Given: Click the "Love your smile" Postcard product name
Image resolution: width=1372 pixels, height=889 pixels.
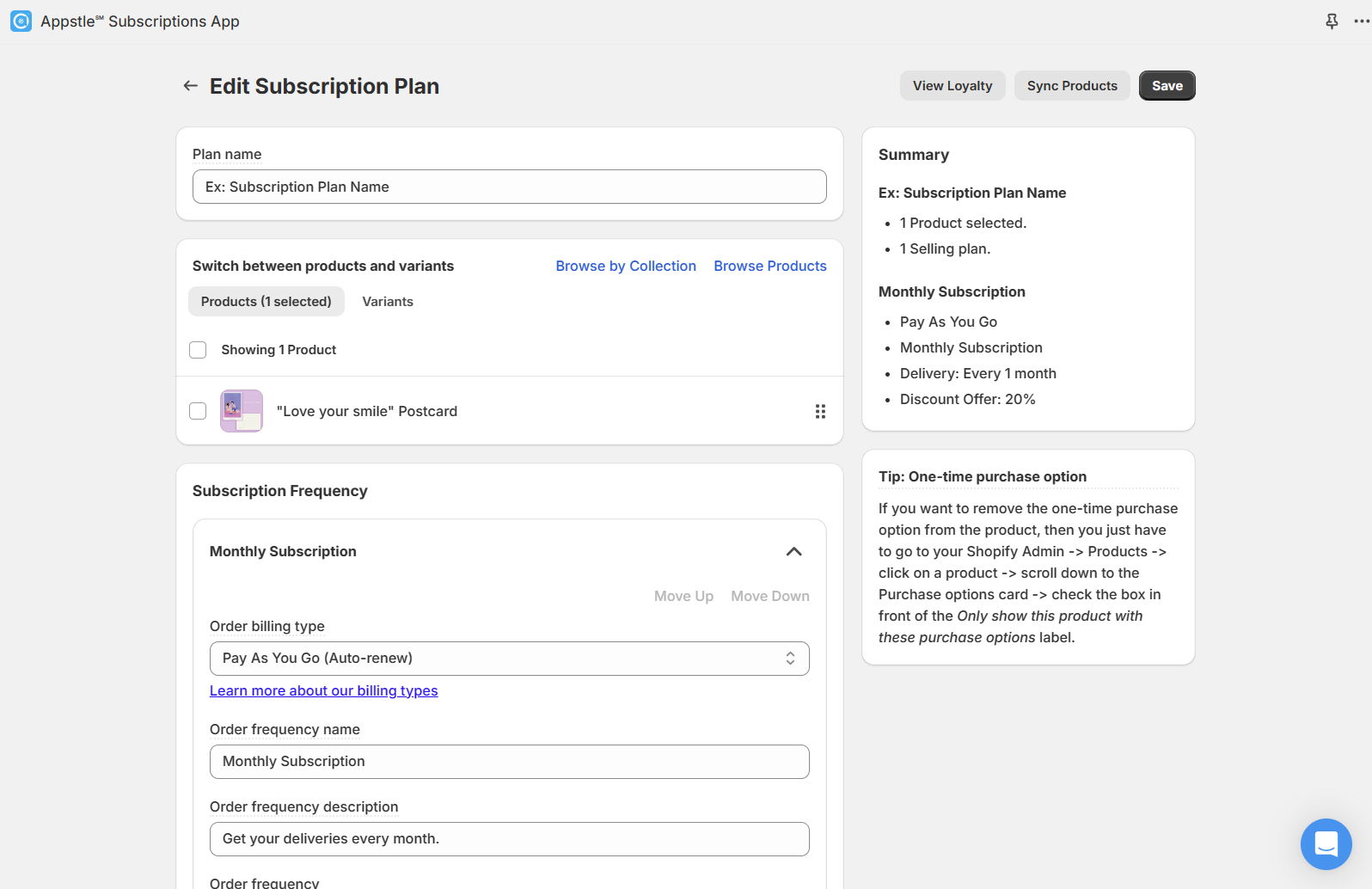Looking at the screenshot, I should pos(367,412).
